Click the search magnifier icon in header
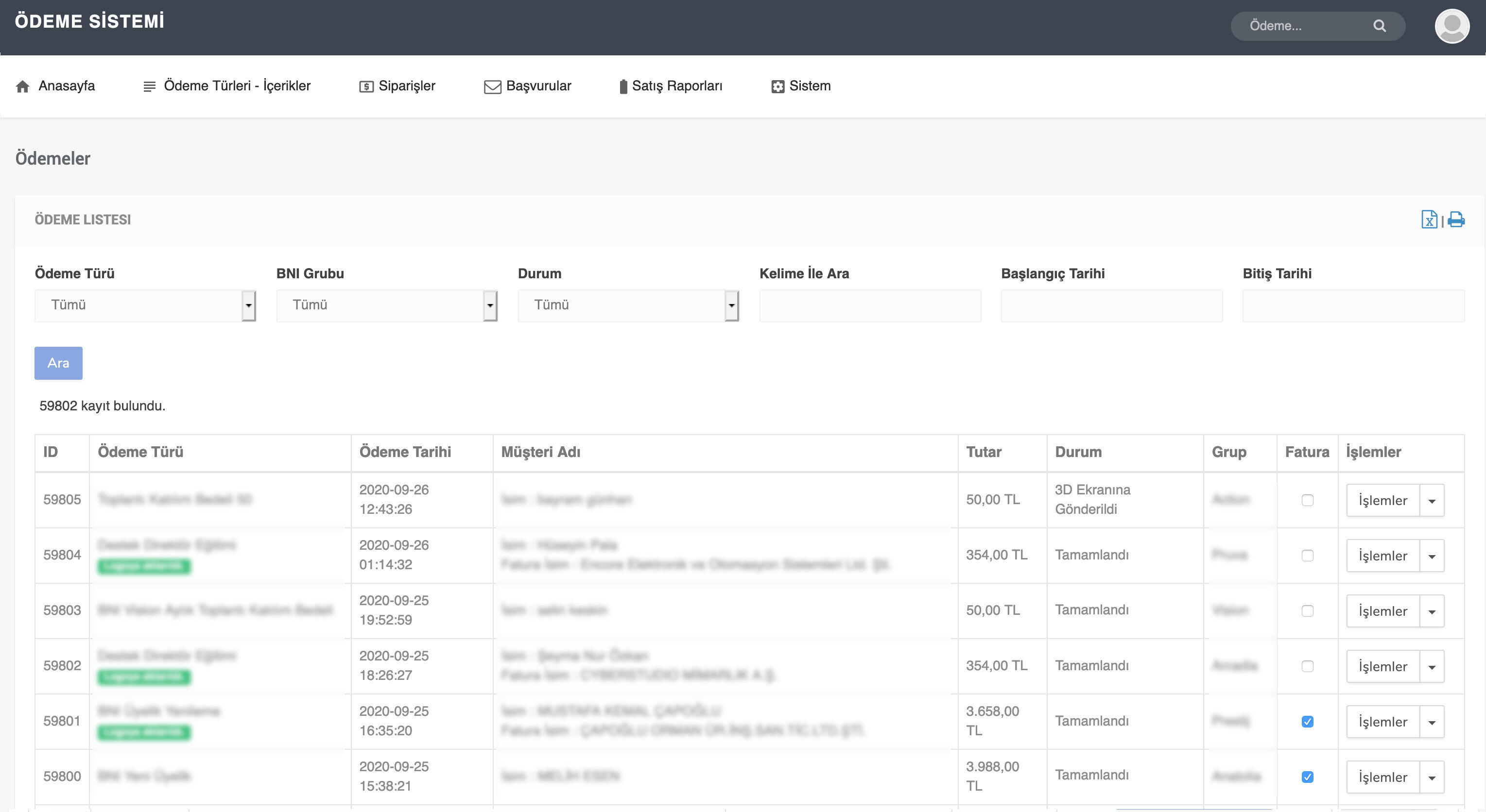Viewport: 1486px width, 812px height. [1379, 26]
